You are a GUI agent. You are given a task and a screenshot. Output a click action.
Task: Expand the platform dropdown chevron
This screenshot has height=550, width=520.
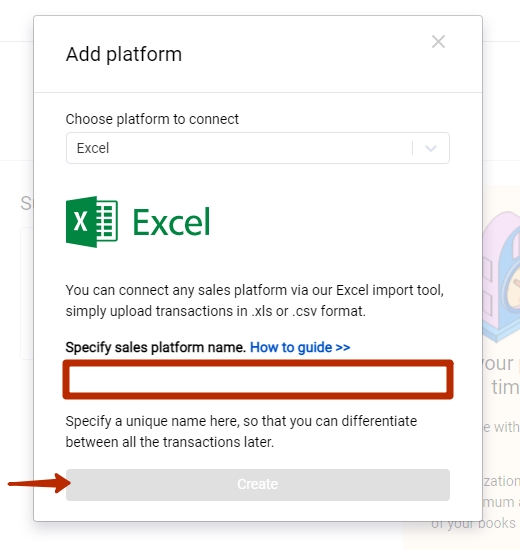pos(431,148)
